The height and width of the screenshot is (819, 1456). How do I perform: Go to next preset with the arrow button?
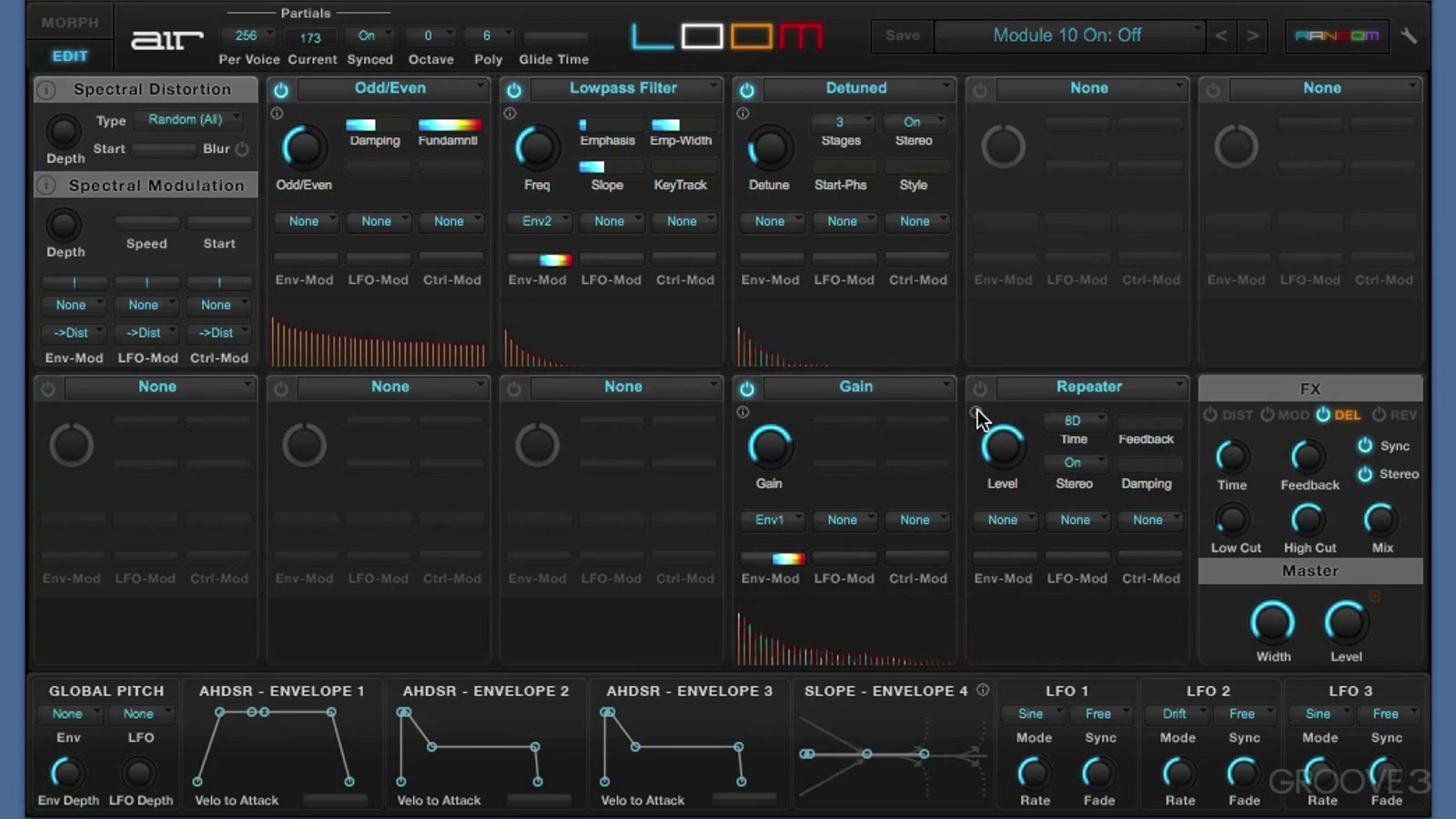point(1253,35)
